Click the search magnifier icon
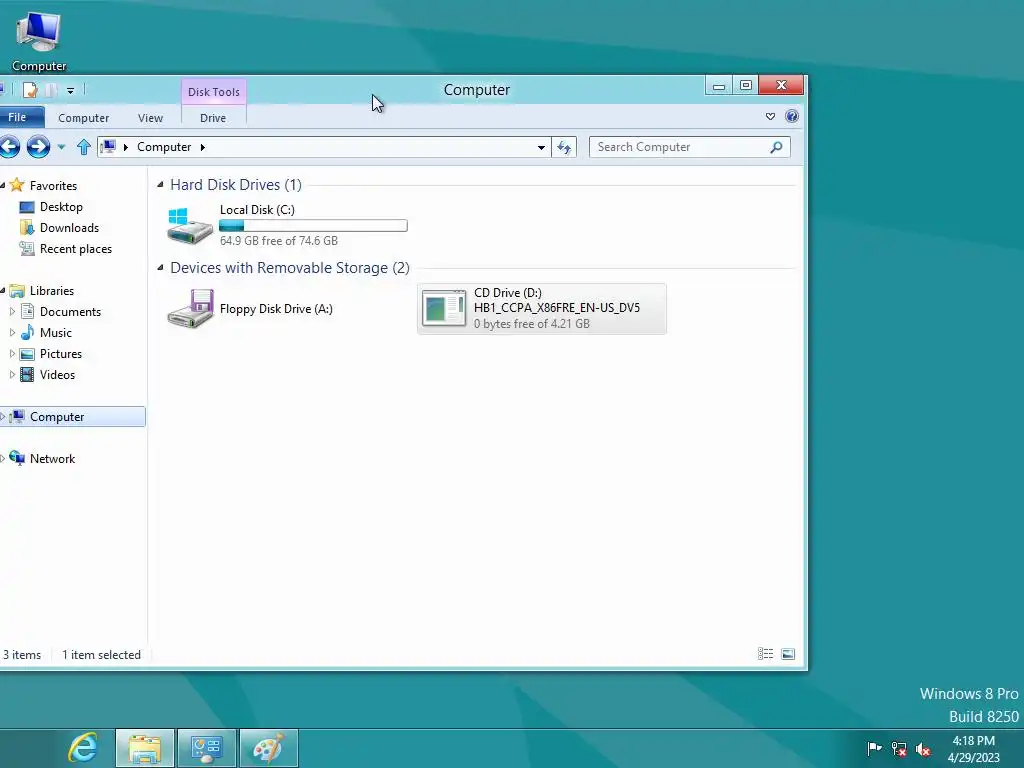The height and width of the screenshot is (768, 1024). click(x=776, y=147)
